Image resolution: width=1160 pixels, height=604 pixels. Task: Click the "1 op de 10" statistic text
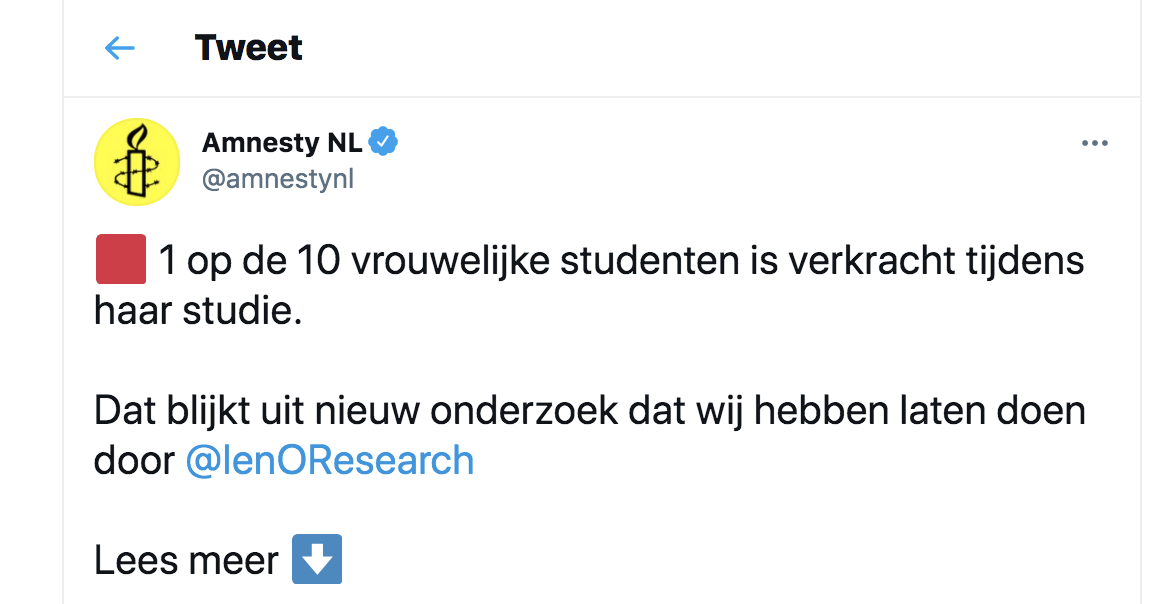249,262
